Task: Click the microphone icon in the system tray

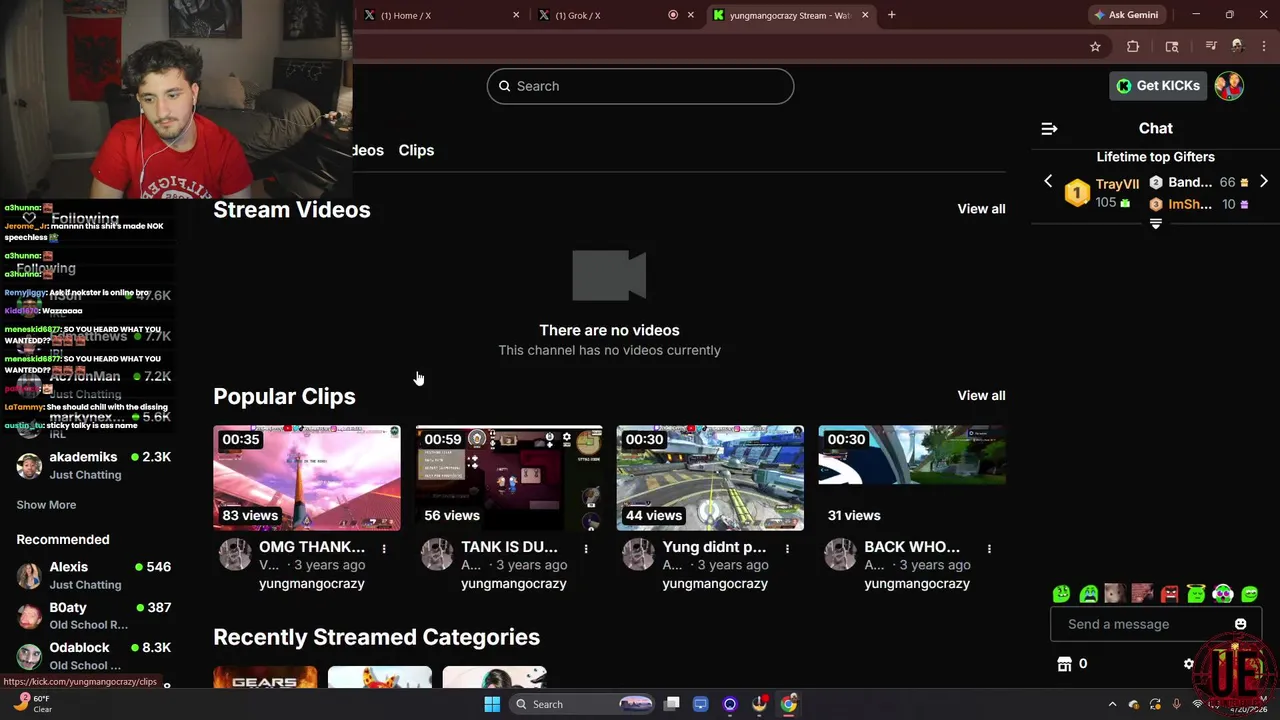Action: click(x=1177, y=704)
